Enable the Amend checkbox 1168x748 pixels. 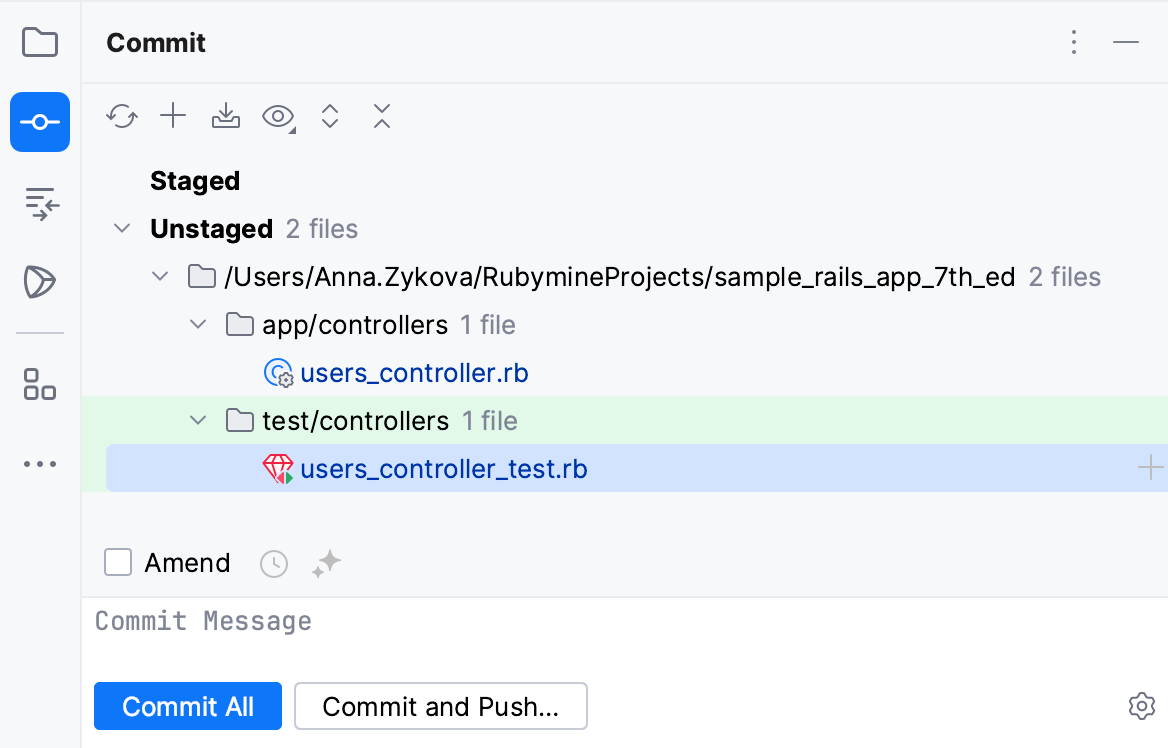coord(118,563)
